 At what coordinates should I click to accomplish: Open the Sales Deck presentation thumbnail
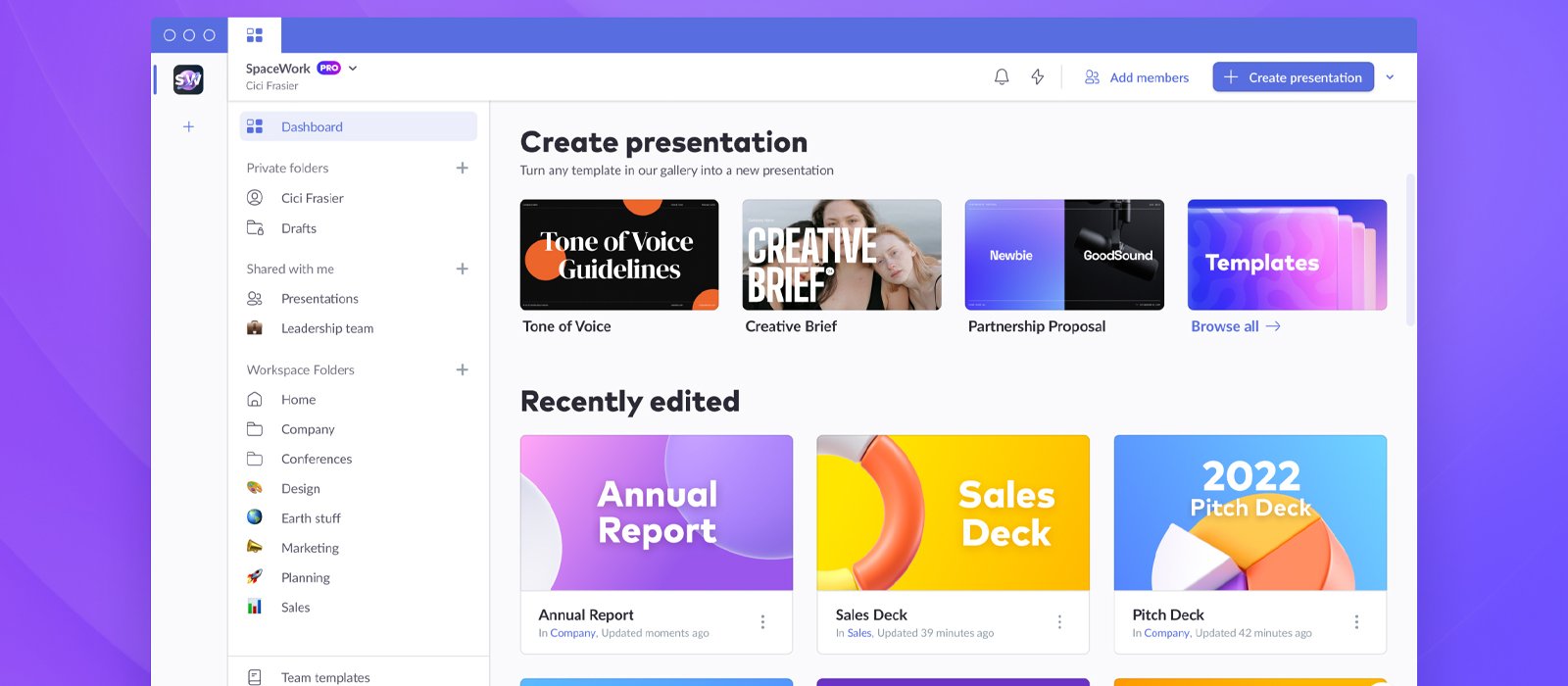tap(954, 513)
